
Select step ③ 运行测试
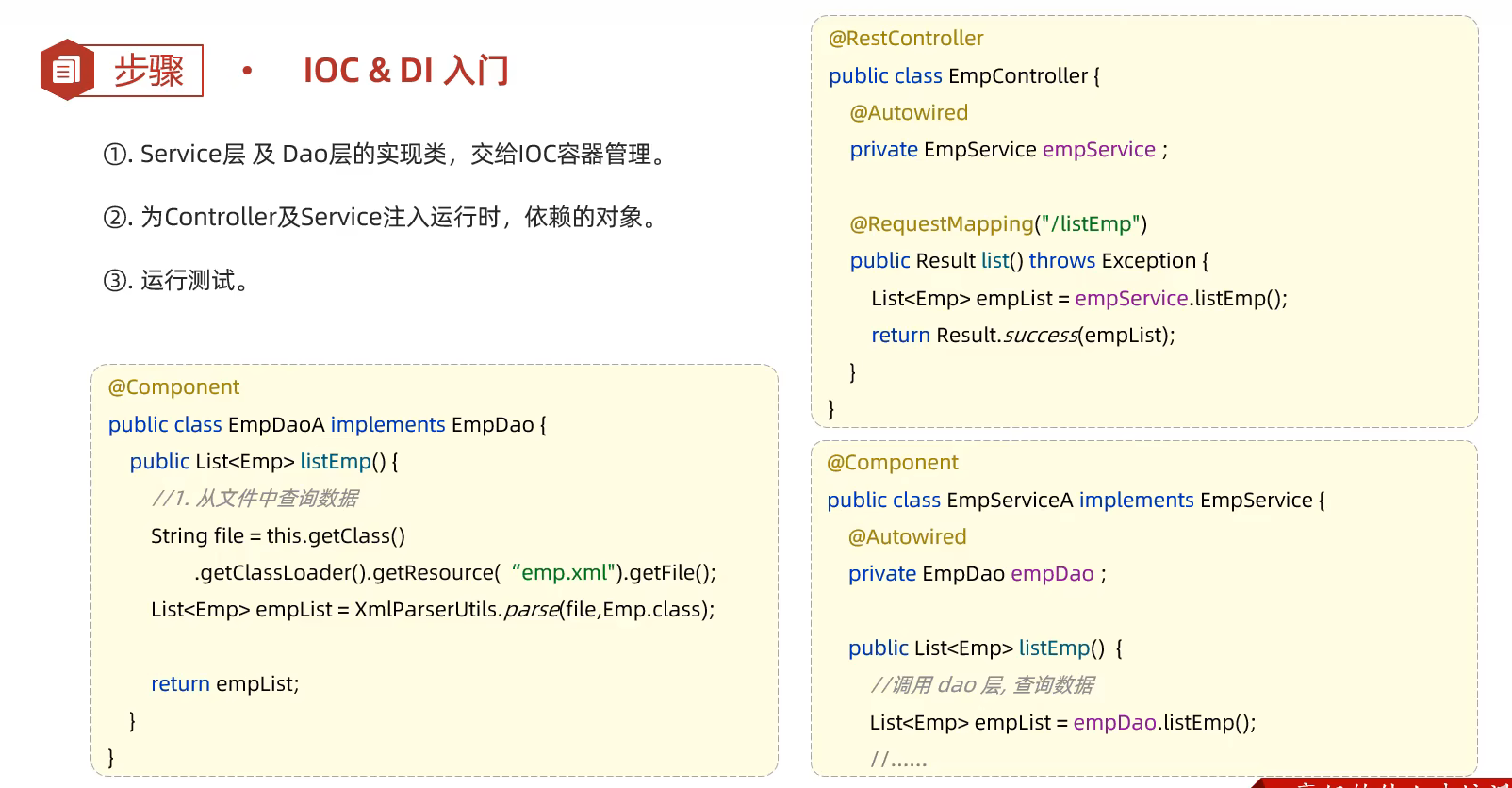177,280
